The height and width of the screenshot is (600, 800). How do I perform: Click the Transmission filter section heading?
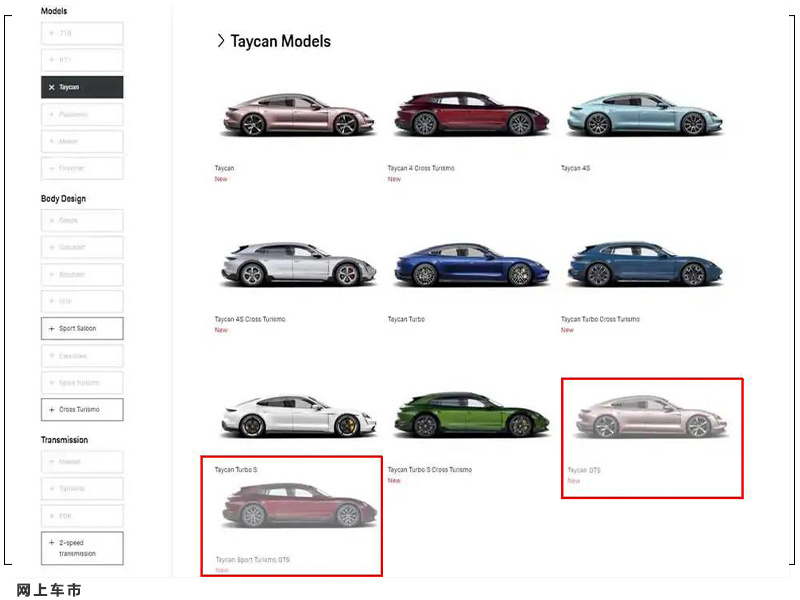click(x=64, y=440)
